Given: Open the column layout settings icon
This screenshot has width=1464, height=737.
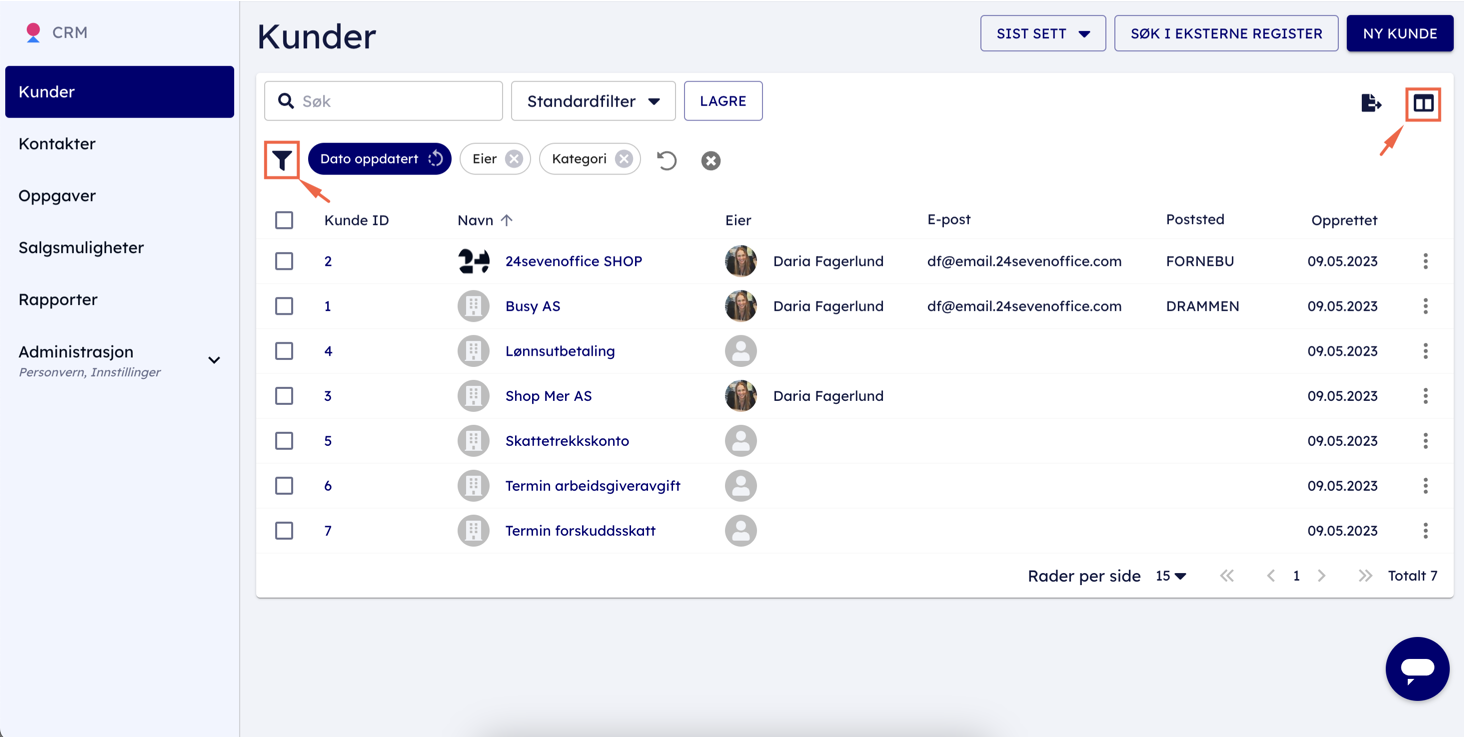Looking at the screenshot, I should (x=1422, y=103).
